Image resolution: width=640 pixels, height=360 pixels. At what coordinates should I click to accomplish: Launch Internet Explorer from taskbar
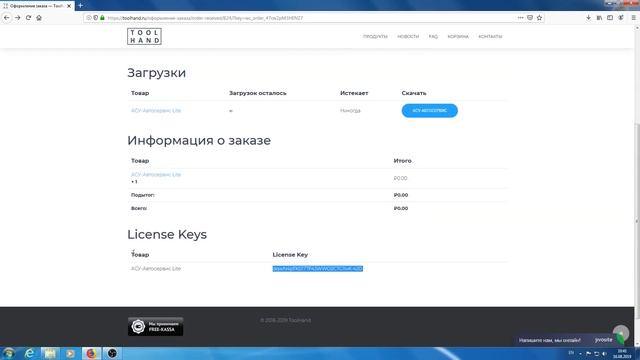29,353
